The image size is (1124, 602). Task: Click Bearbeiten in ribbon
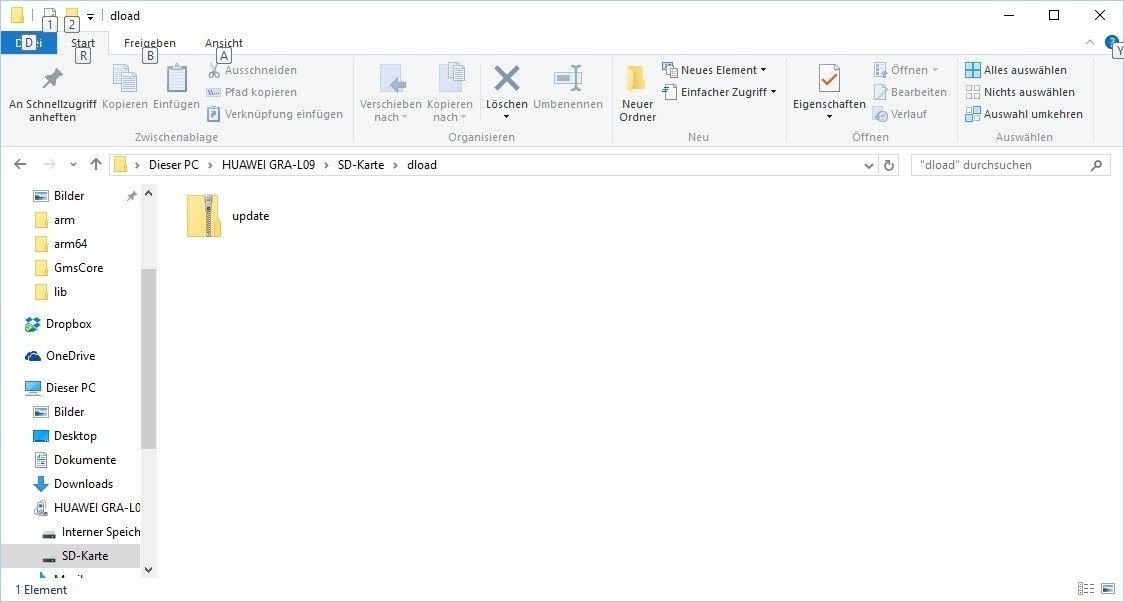(910, 92)
